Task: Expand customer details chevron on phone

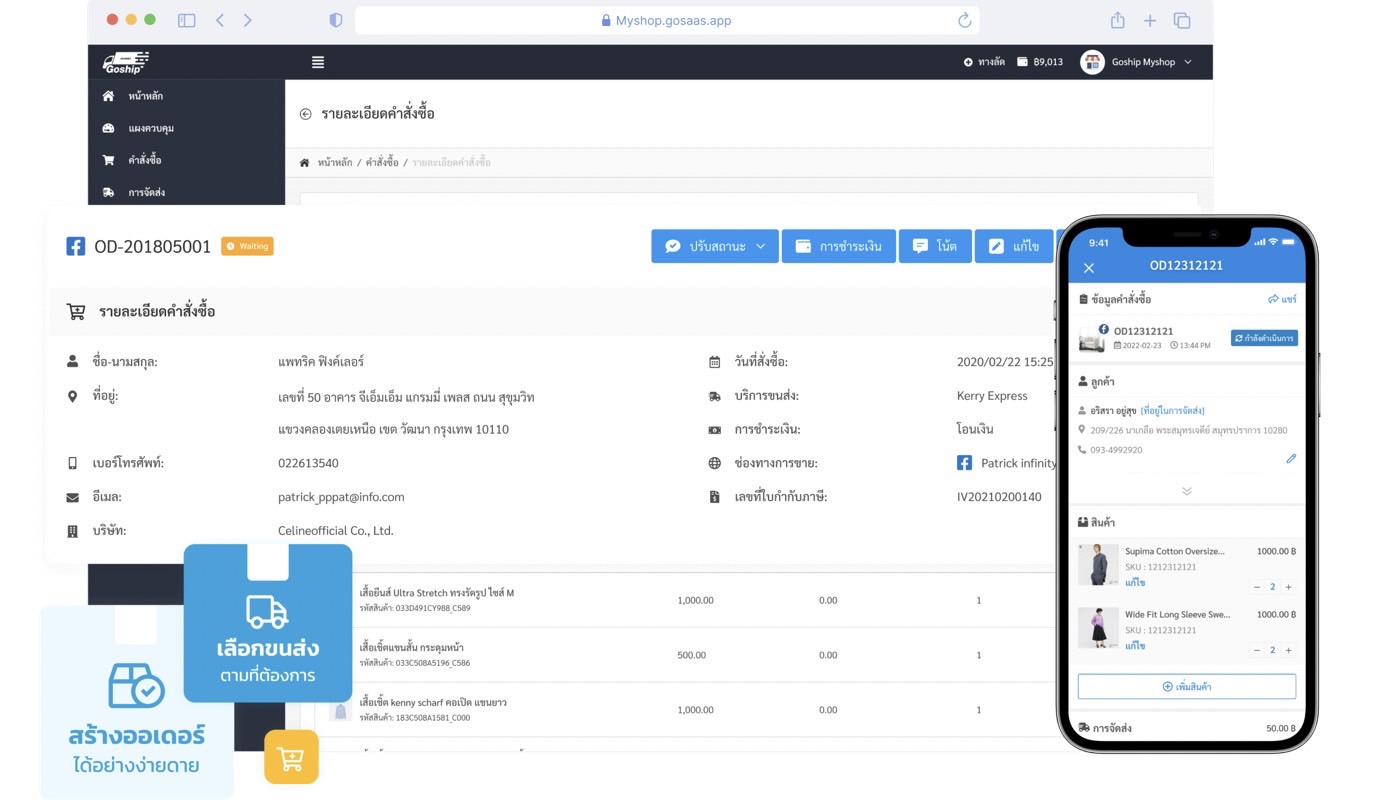Action: tap(1186, 491)
